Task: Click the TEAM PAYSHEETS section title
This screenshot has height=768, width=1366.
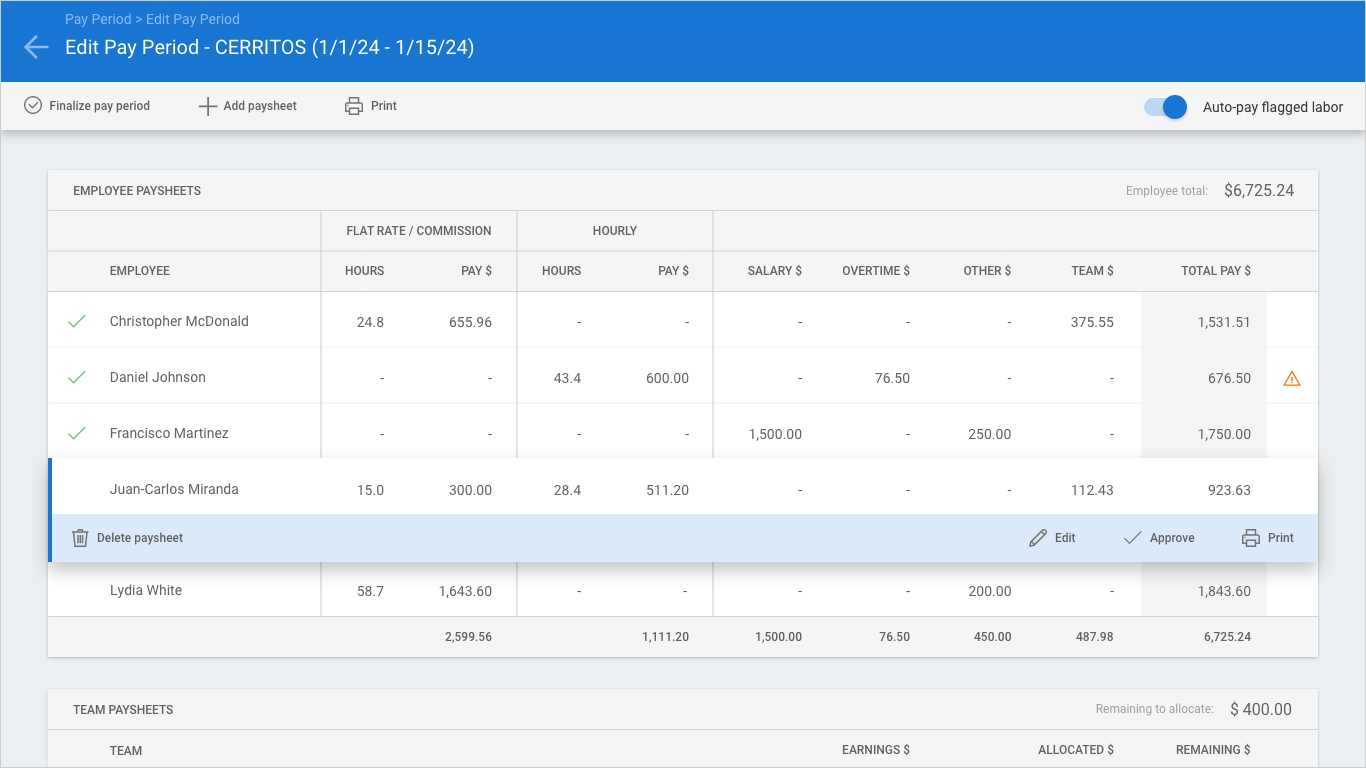Action: (123, 710)
